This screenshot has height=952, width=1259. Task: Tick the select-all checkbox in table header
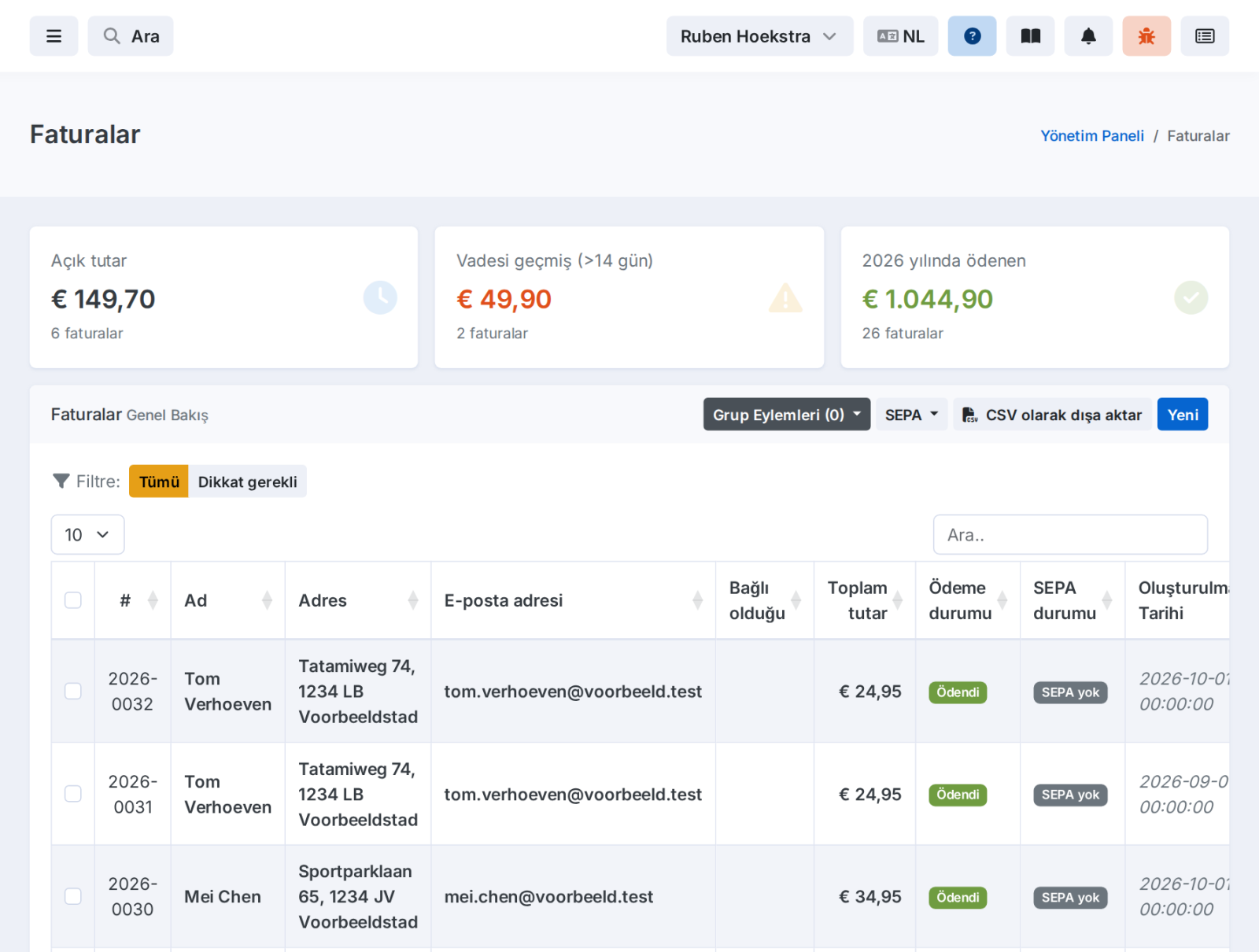click(73, 600)
